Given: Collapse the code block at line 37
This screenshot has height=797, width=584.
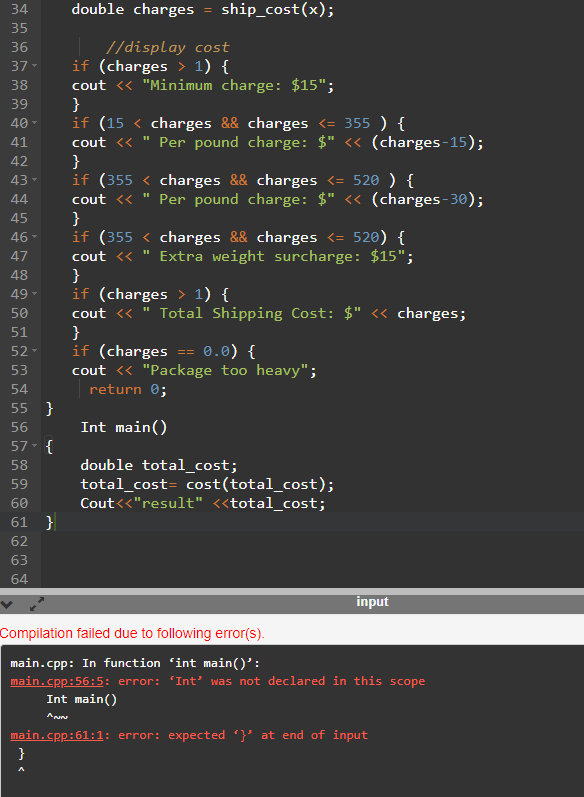Looking at the screenshot, I should click(x=35, y=66).
